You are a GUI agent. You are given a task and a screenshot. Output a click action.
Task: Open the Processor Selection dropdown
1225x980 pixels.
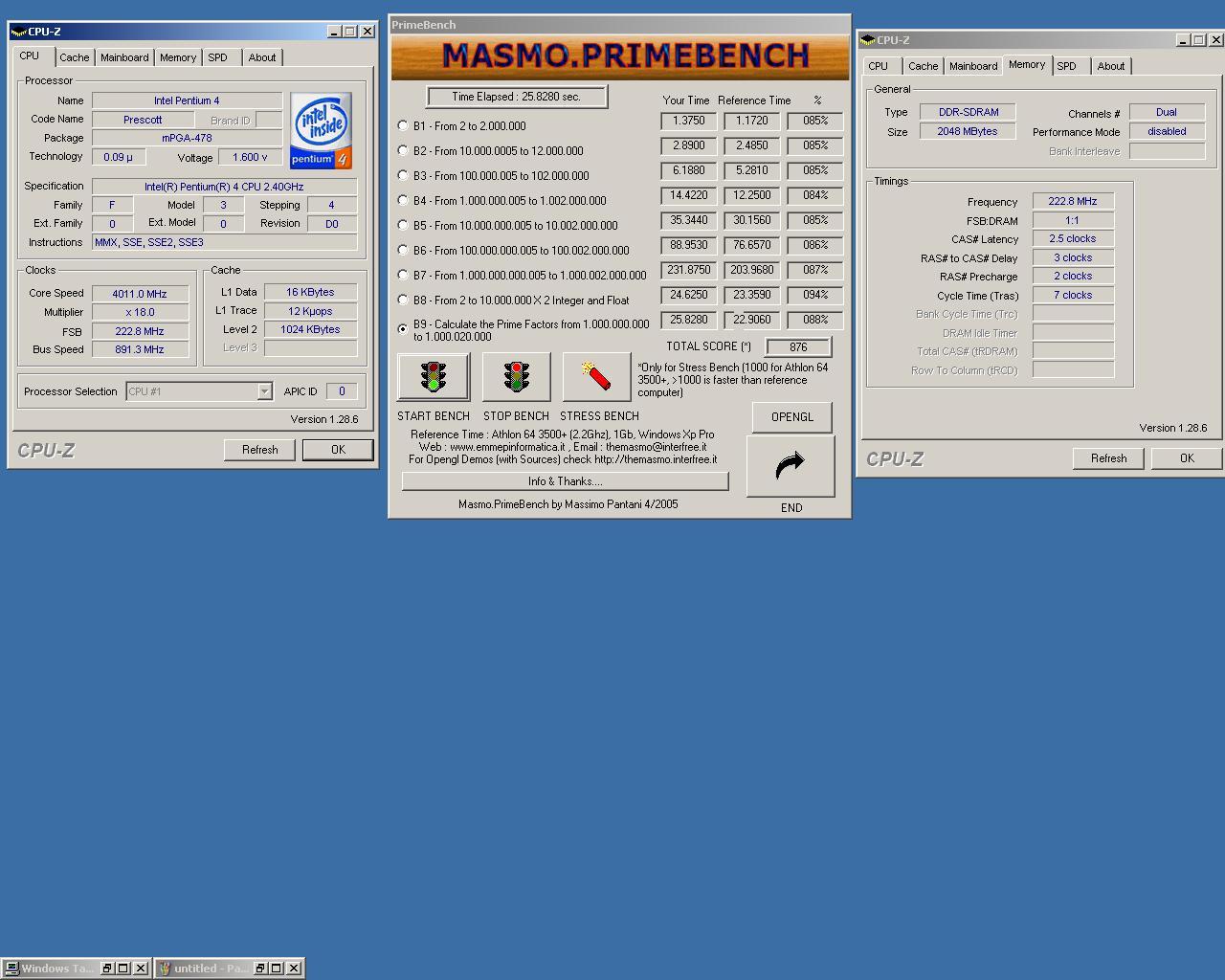pos(264,391)
